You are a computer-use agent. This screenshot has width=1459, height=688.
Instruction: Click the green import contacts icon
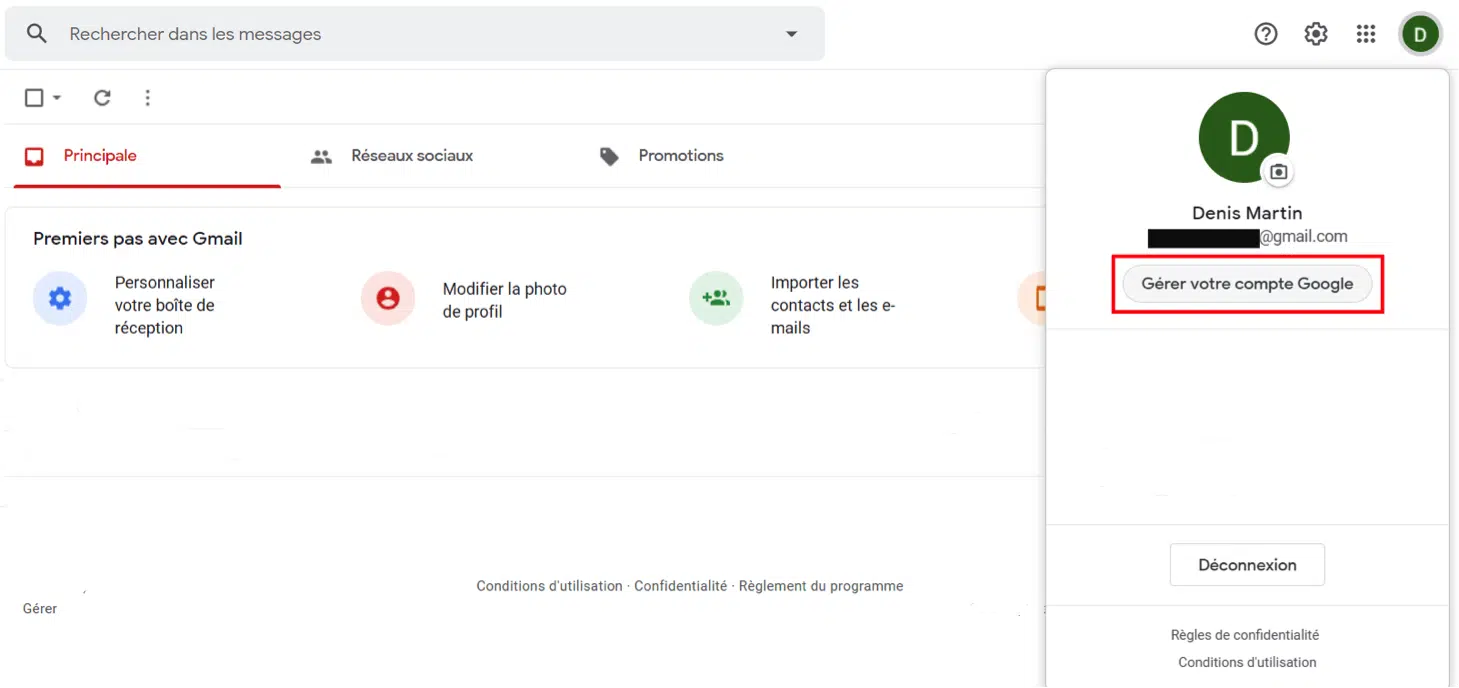pyautogui.click(x=716, y=298)
